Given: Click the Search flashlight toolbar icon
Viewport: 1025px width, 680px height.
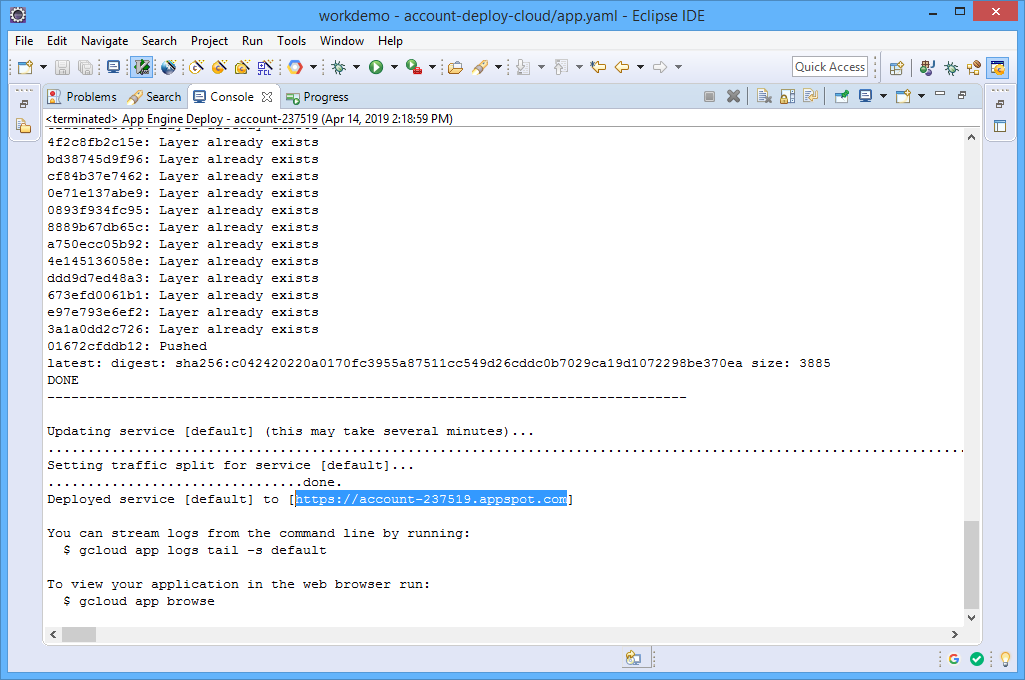Looking at the screenshot, I should [x=480, y=67].
